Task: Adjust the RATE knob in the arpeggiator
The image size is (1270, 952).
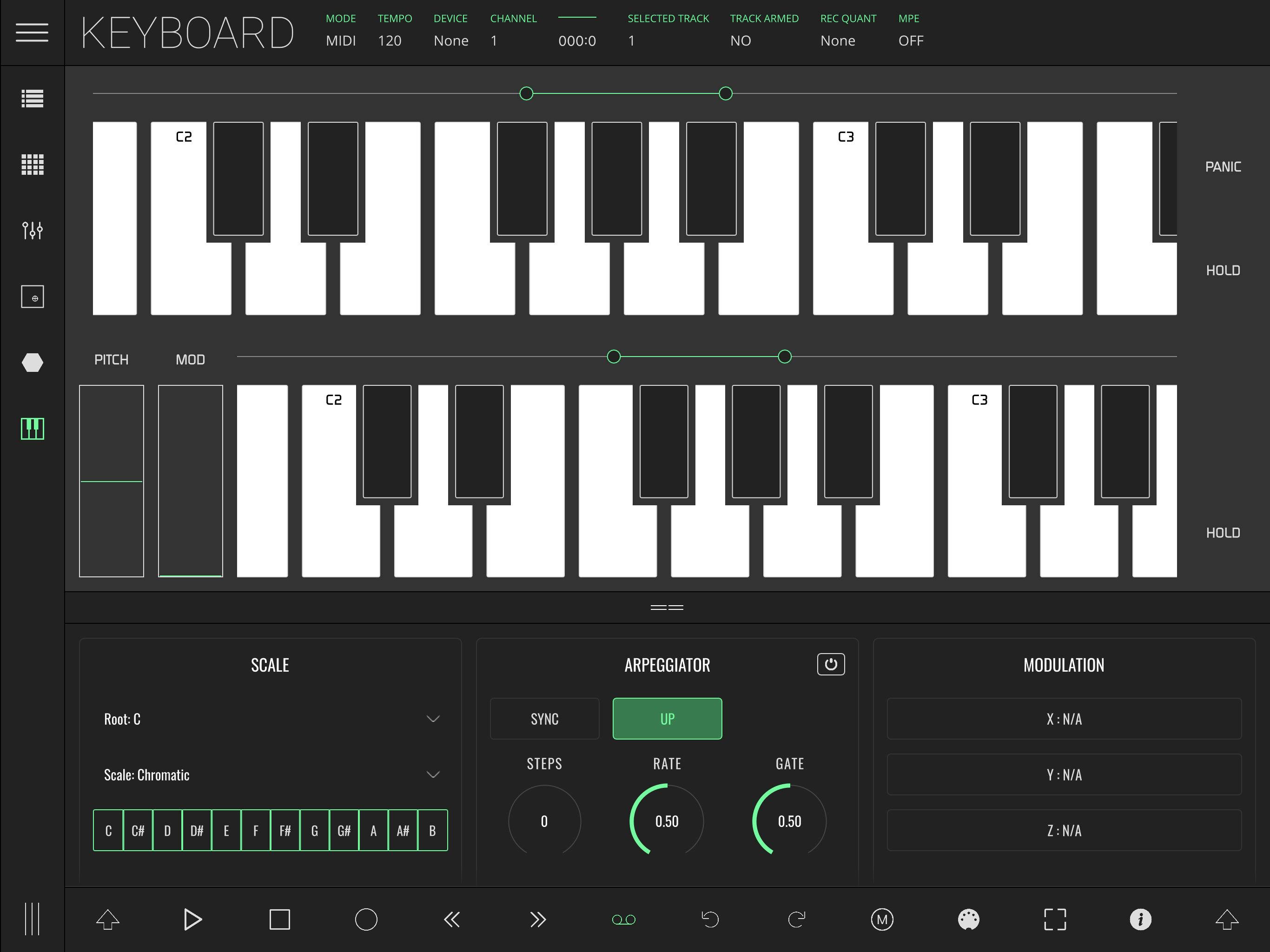Action: coord(667,822)
